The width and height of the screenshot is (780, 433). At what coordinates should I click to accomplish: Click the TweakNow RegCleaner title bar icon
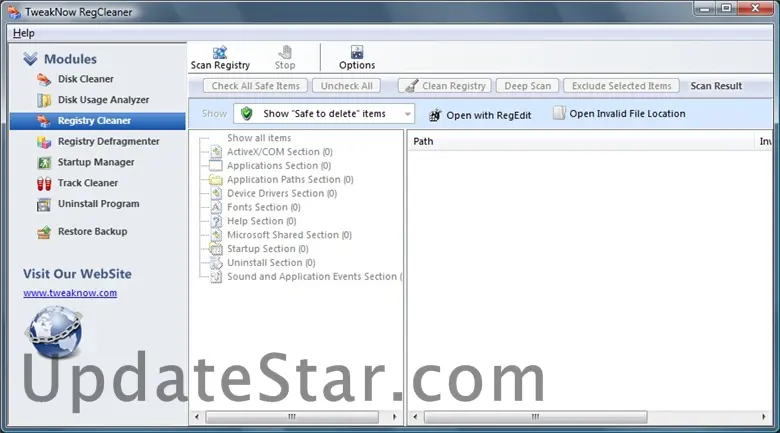(x=14, y=12)
